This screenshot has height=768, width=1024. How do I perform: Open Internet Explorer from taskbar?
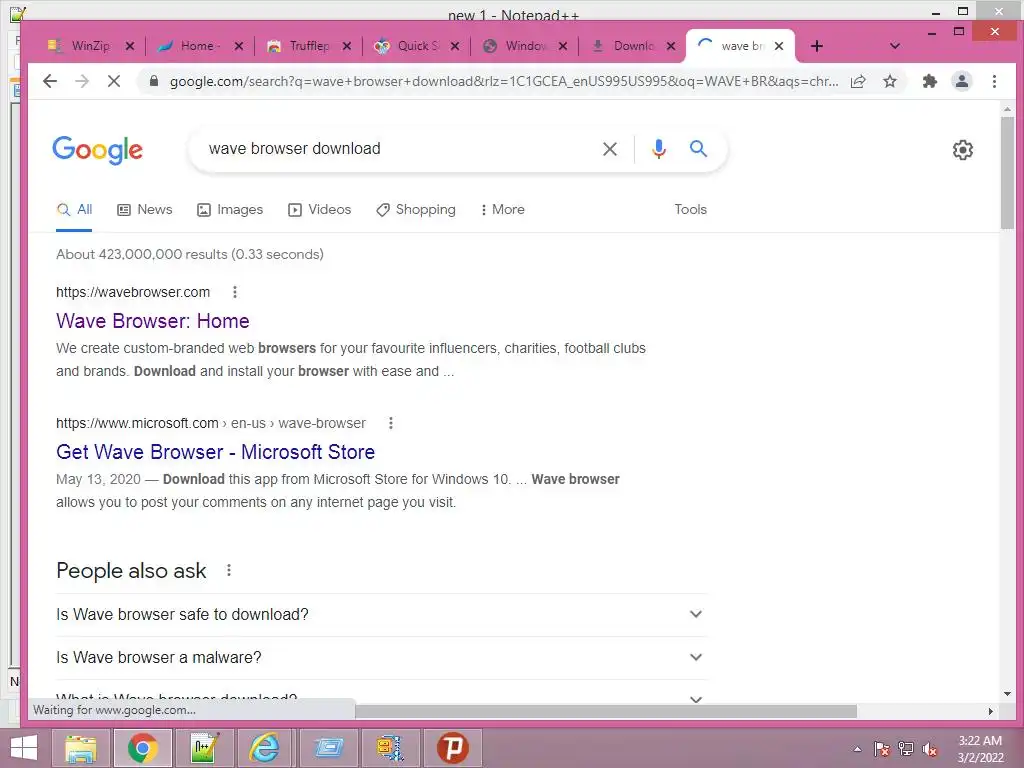(264, 748)
